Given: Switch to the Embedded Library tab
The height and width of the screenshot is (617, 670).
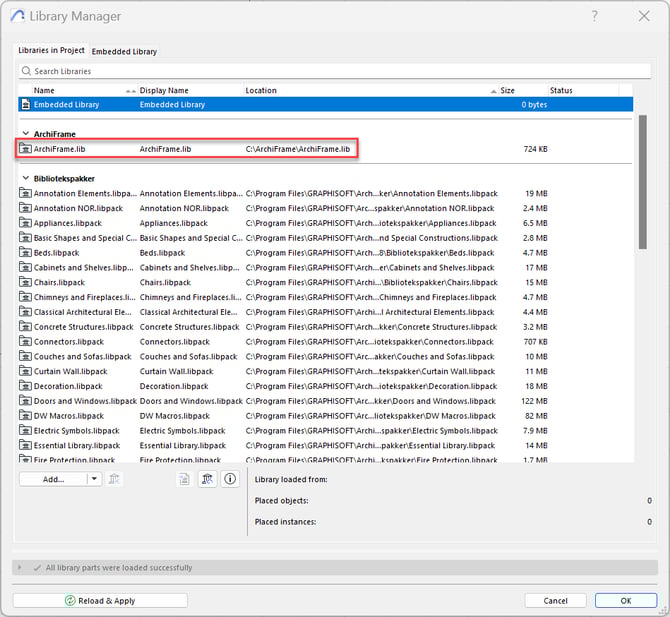Looking at the screenshot, I should pyautogui.click(x=124, y=51).
